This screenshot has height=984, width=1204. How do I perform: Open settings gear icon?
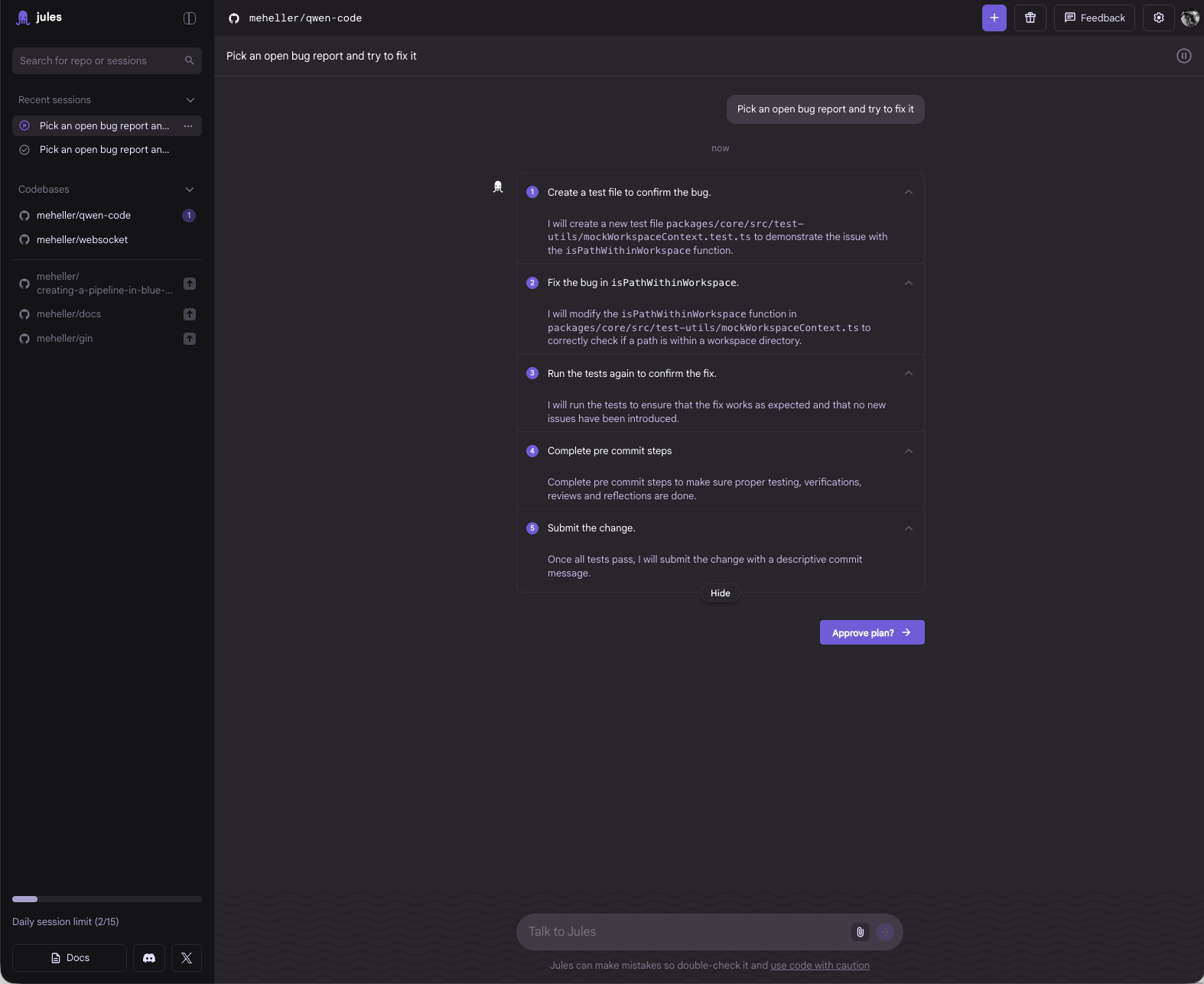1158,18
